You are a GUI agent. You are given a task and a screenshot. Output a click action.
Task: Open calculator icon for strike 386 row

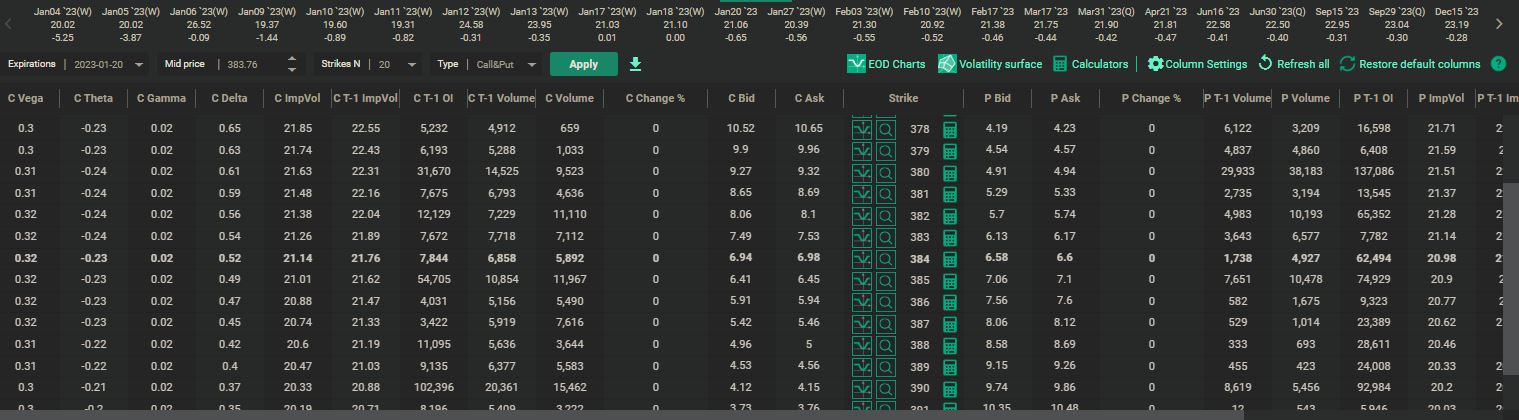coord(950,300)
